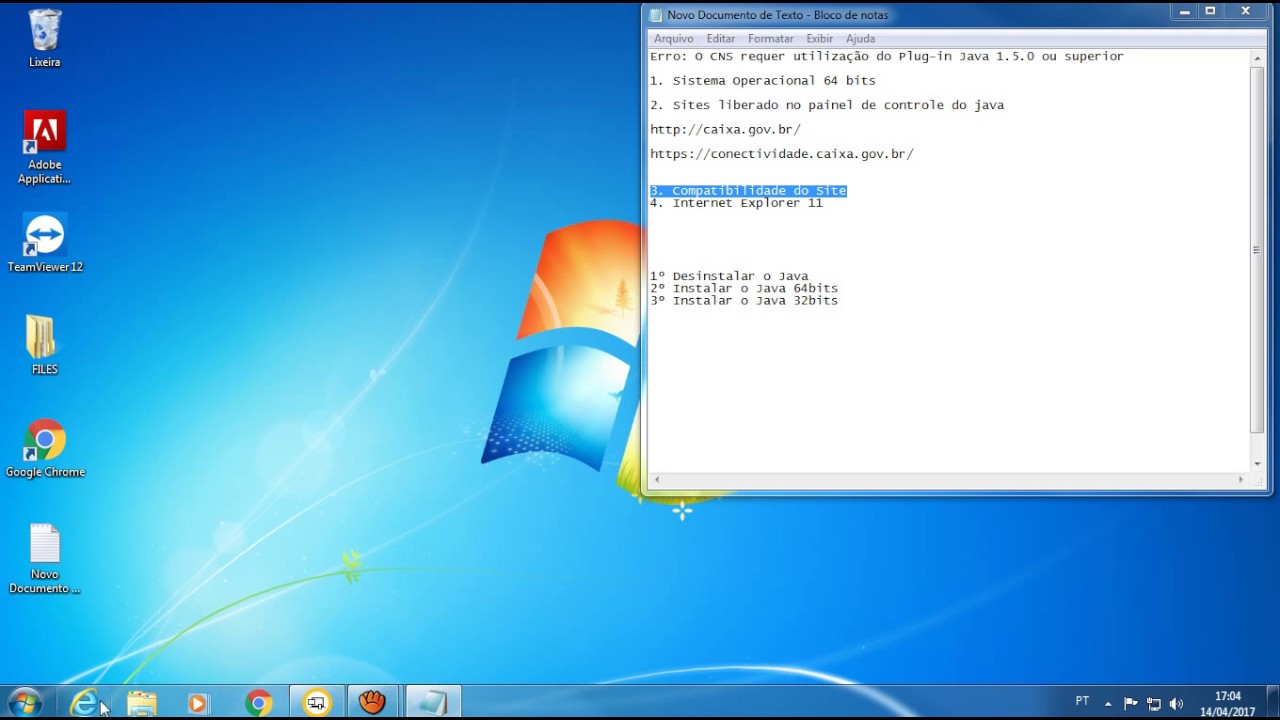Viewport: 1280px width, 720px height.
Task: Open the PT language indicator
Action: tap(1082, 702)
